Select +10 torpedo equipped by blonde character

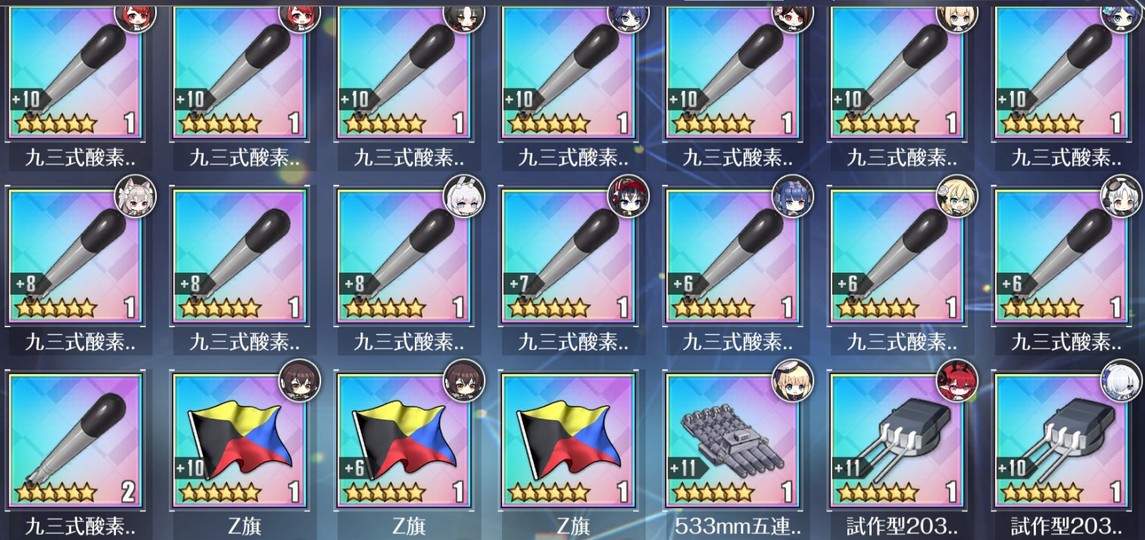(x=897, y=71)
